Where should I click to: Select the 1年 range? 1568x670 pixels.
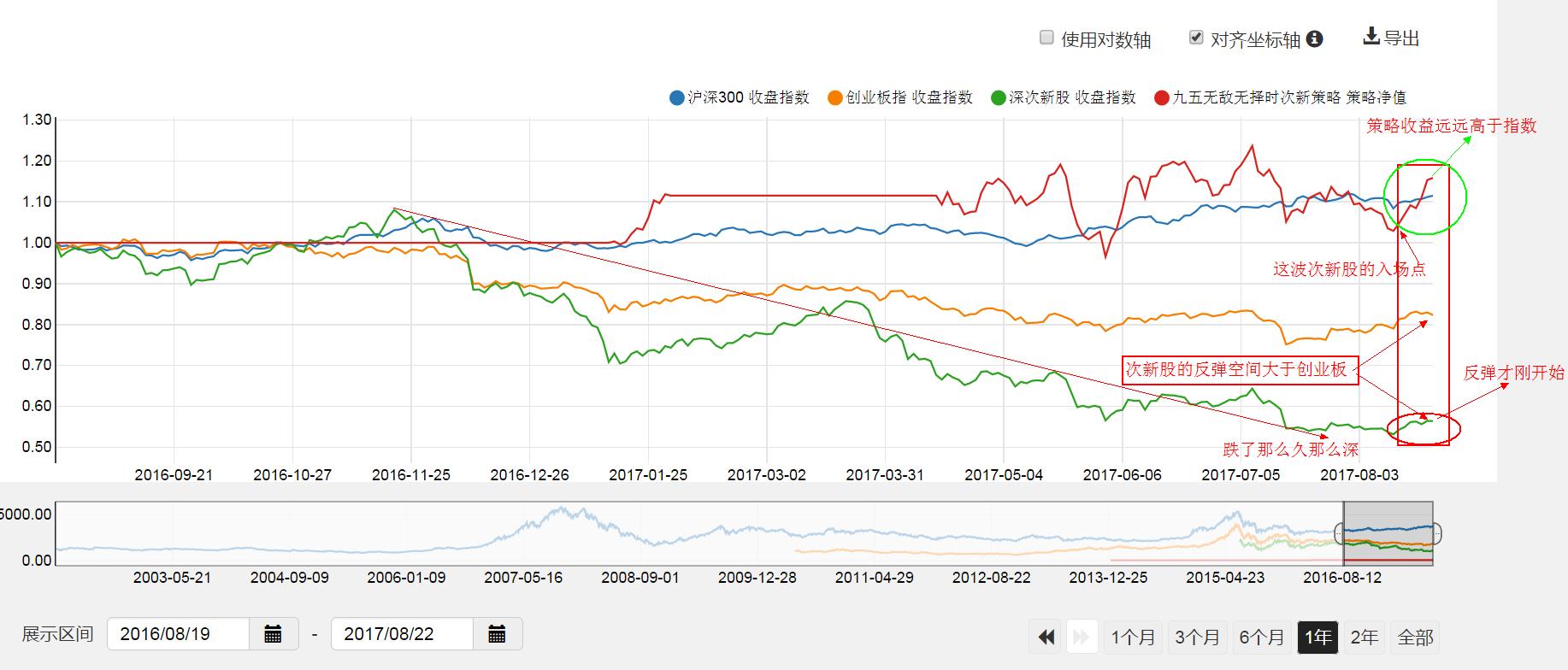coord(1317,637)
